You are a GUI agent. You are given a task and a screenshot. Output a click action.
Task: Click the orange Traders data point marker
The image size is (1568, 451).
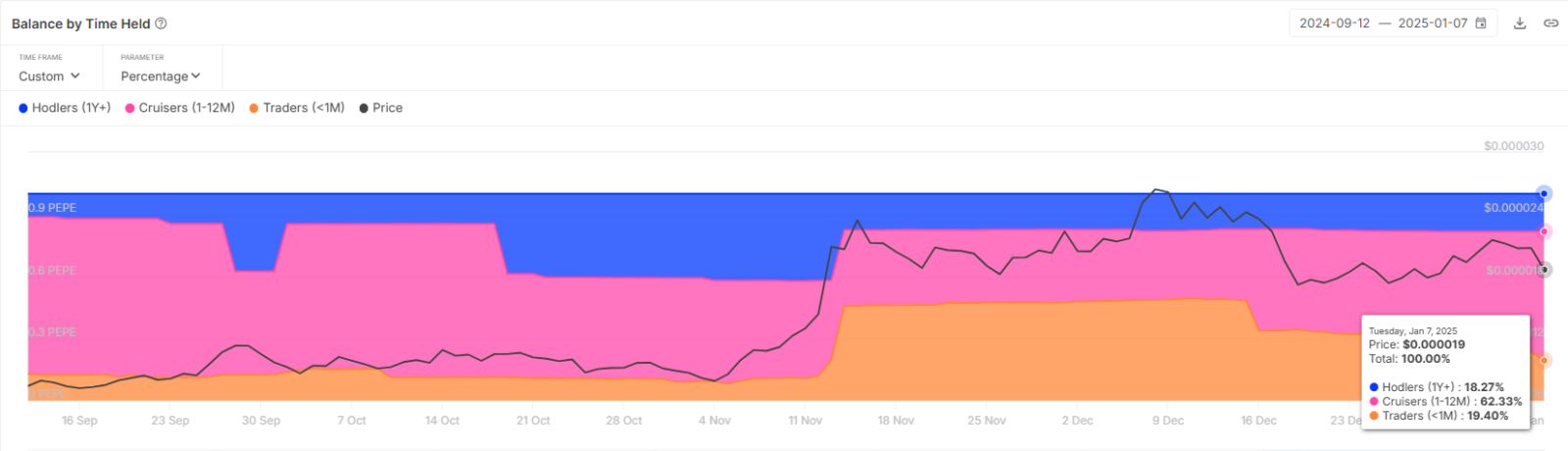1544,361
